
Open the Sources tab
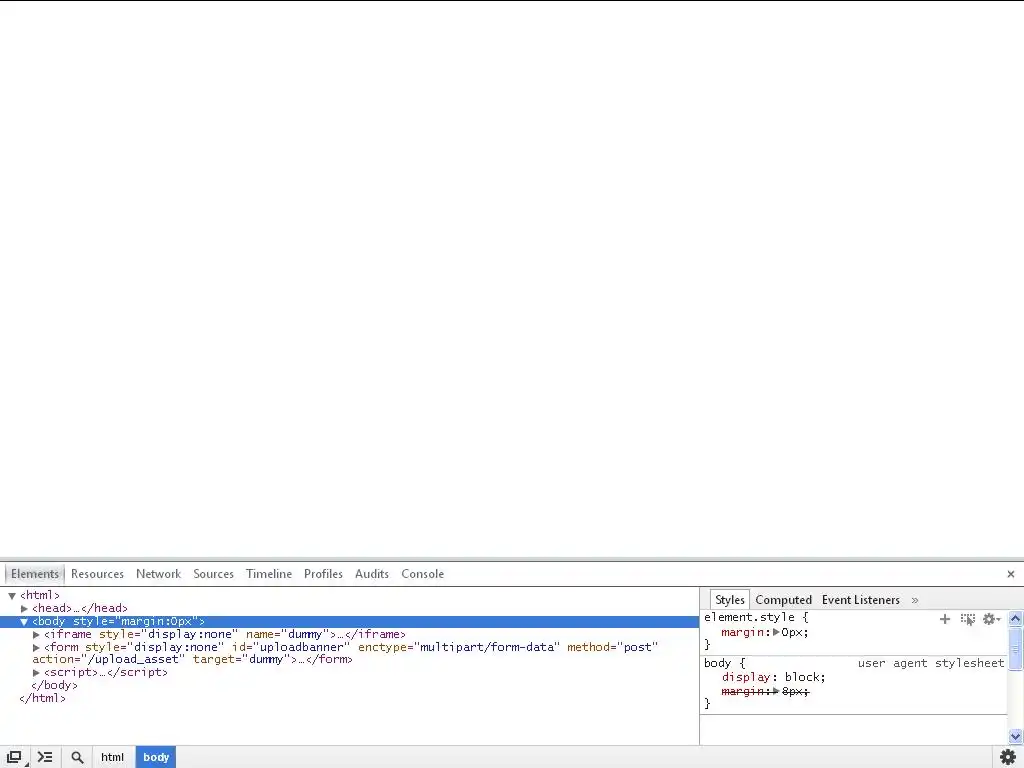(214, 574)
